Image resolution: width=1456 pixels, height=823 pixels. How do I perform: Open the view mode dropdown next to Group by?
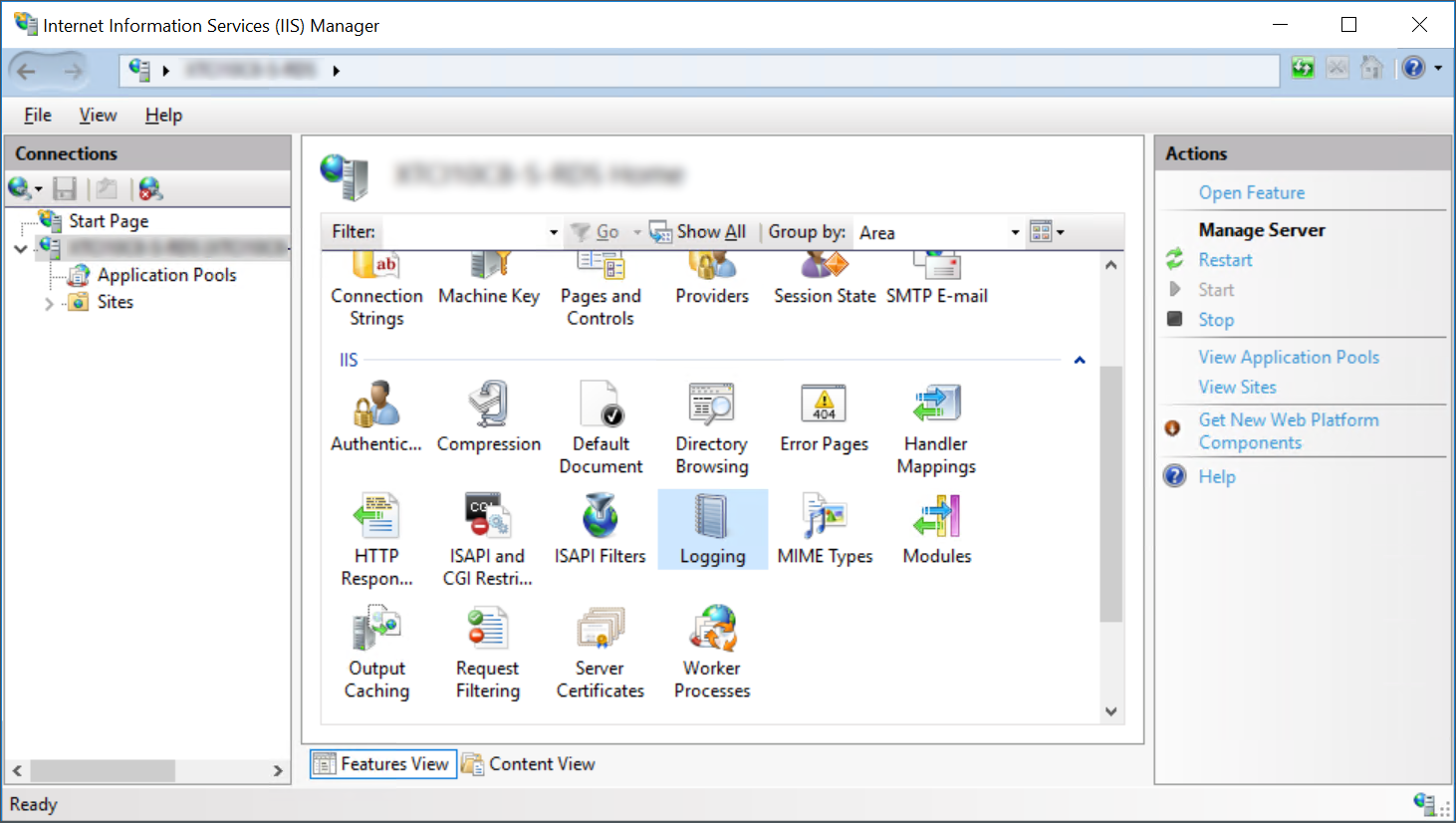(1046, 231)
